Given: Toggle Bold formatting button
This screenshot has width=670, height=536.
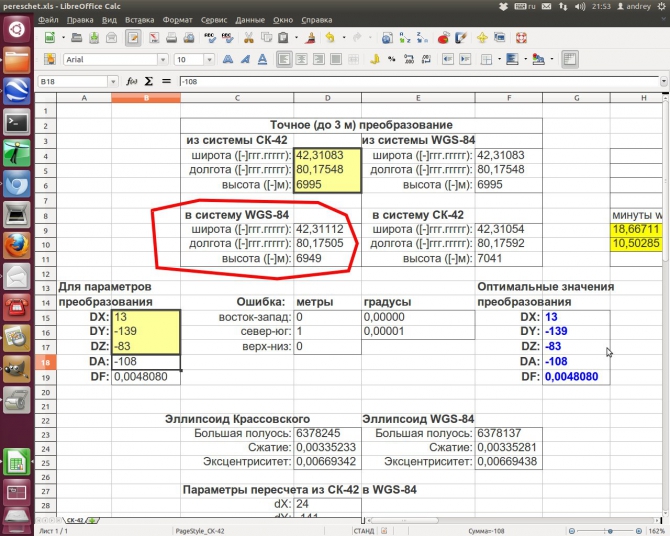Looking at the screenshot, I should 228,59.
